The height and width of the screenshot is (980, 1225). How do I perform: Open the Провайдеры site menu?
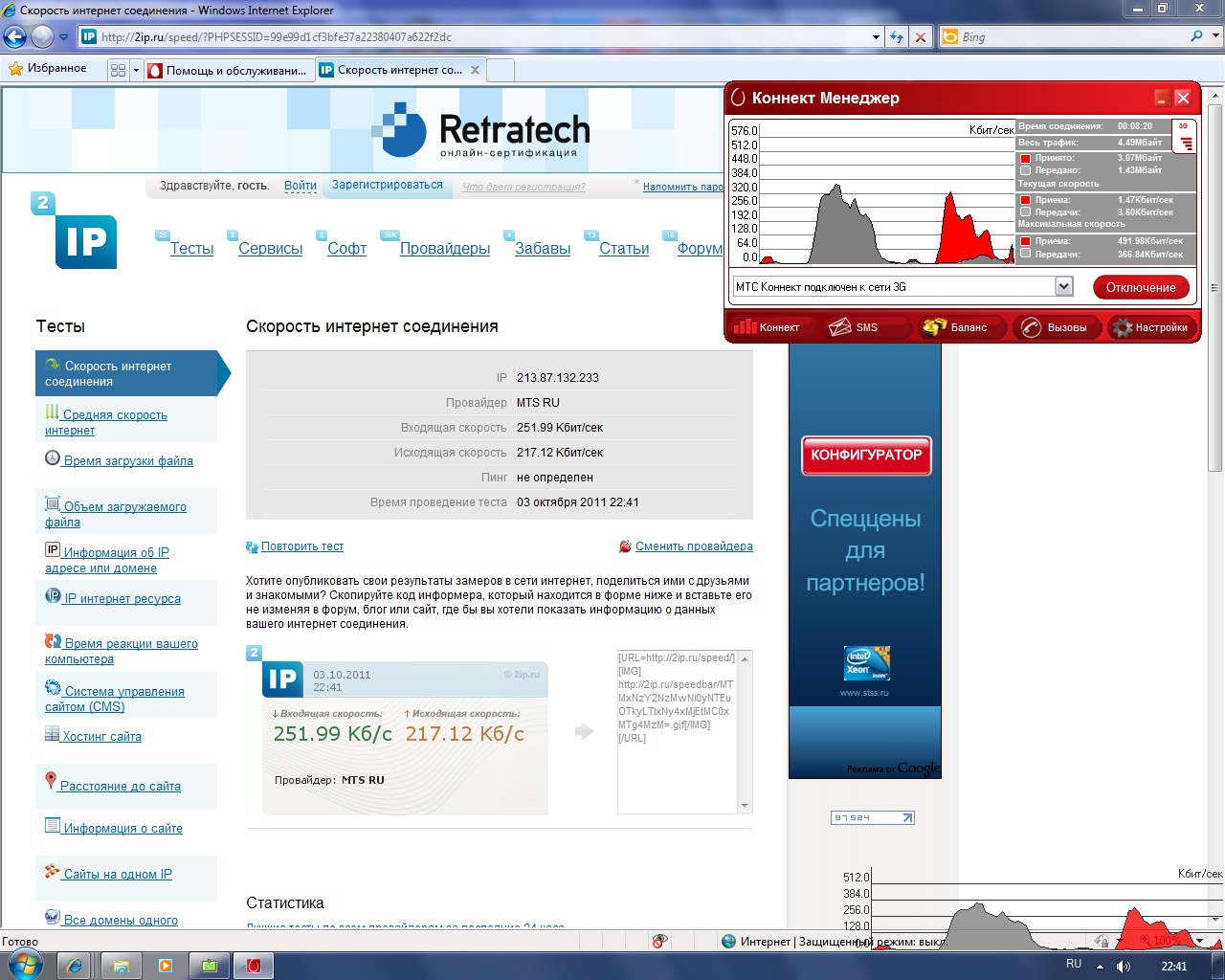445,248
